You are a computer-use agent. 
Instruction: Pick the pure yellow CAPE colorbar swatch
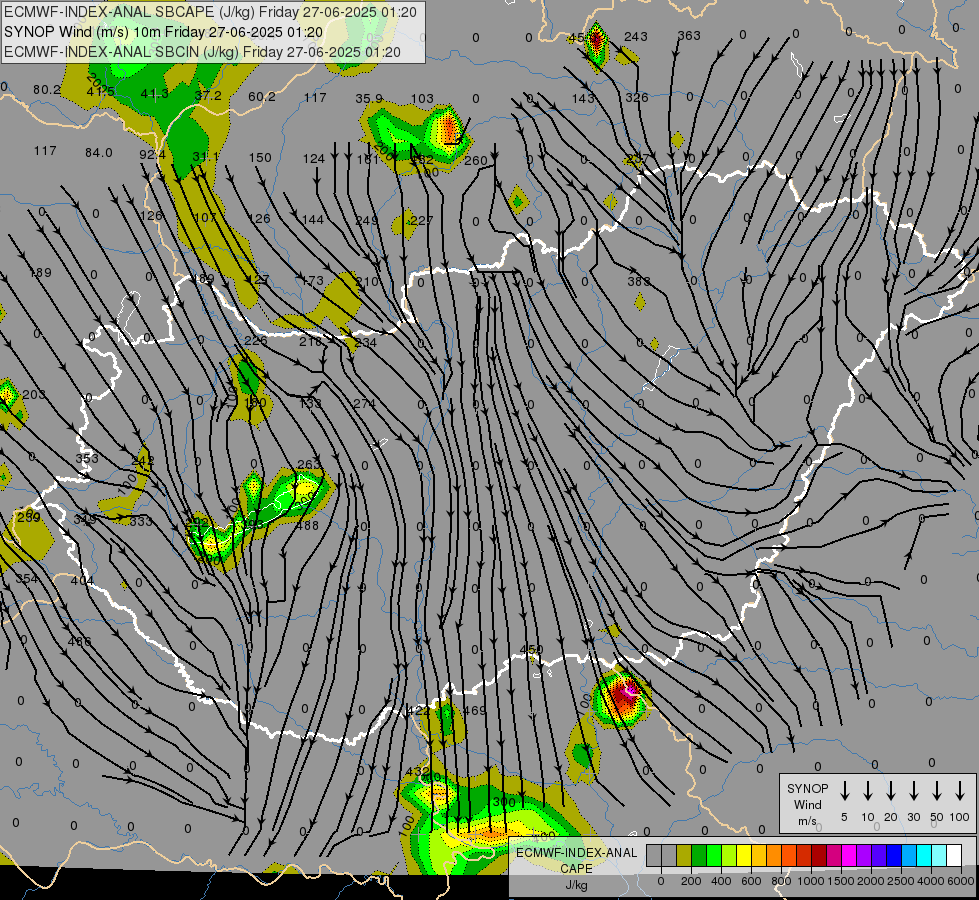(x=744, y=855)
